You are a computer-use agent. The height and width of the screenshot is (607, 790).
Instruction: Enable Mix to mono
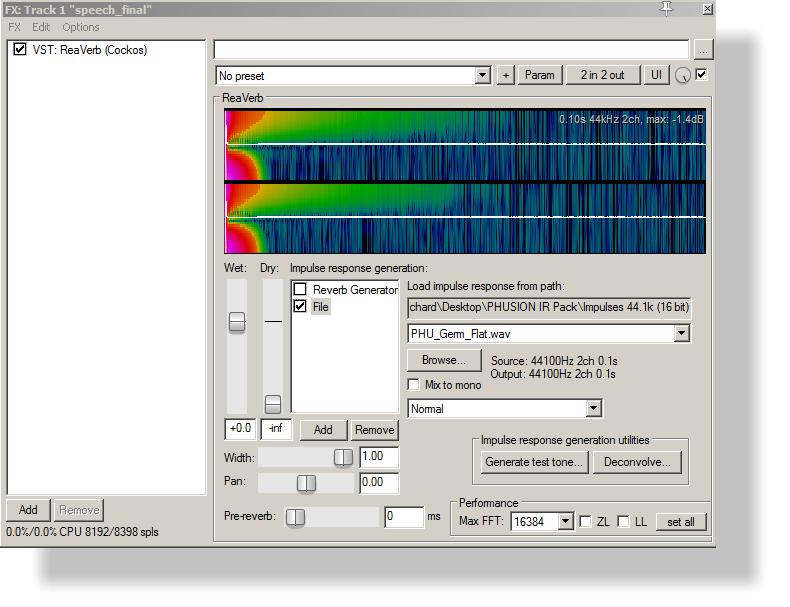tap(414, 385)
